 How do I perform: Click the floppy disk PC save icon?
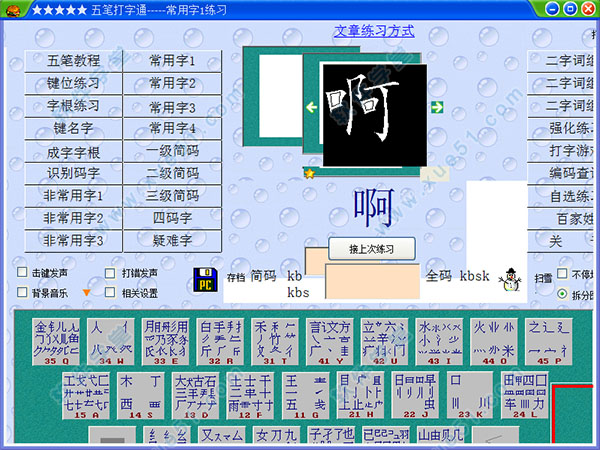tap(205, 280)
